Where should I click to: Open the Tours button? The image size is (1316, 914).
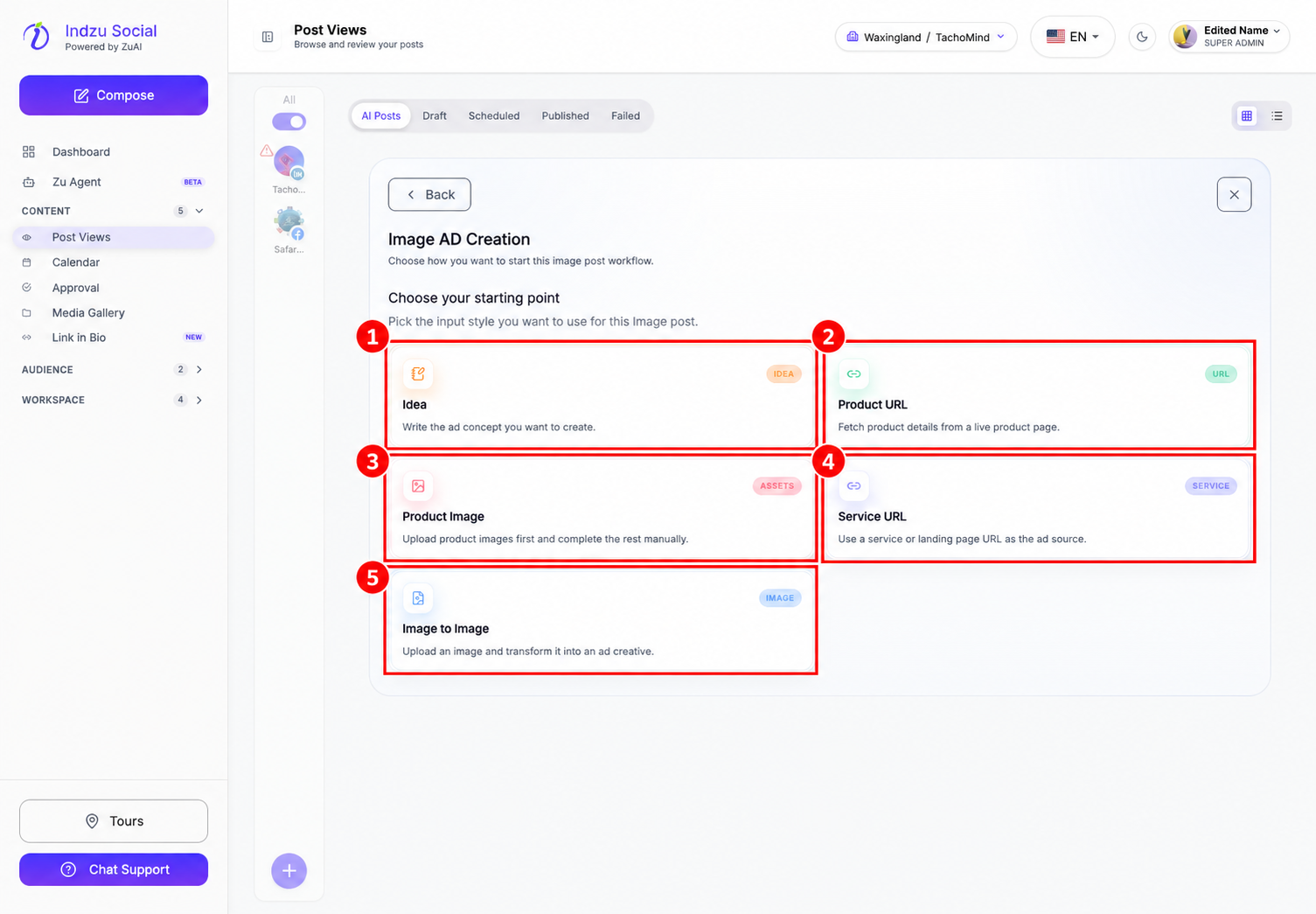pyautogui.click(x=114, y=821)
